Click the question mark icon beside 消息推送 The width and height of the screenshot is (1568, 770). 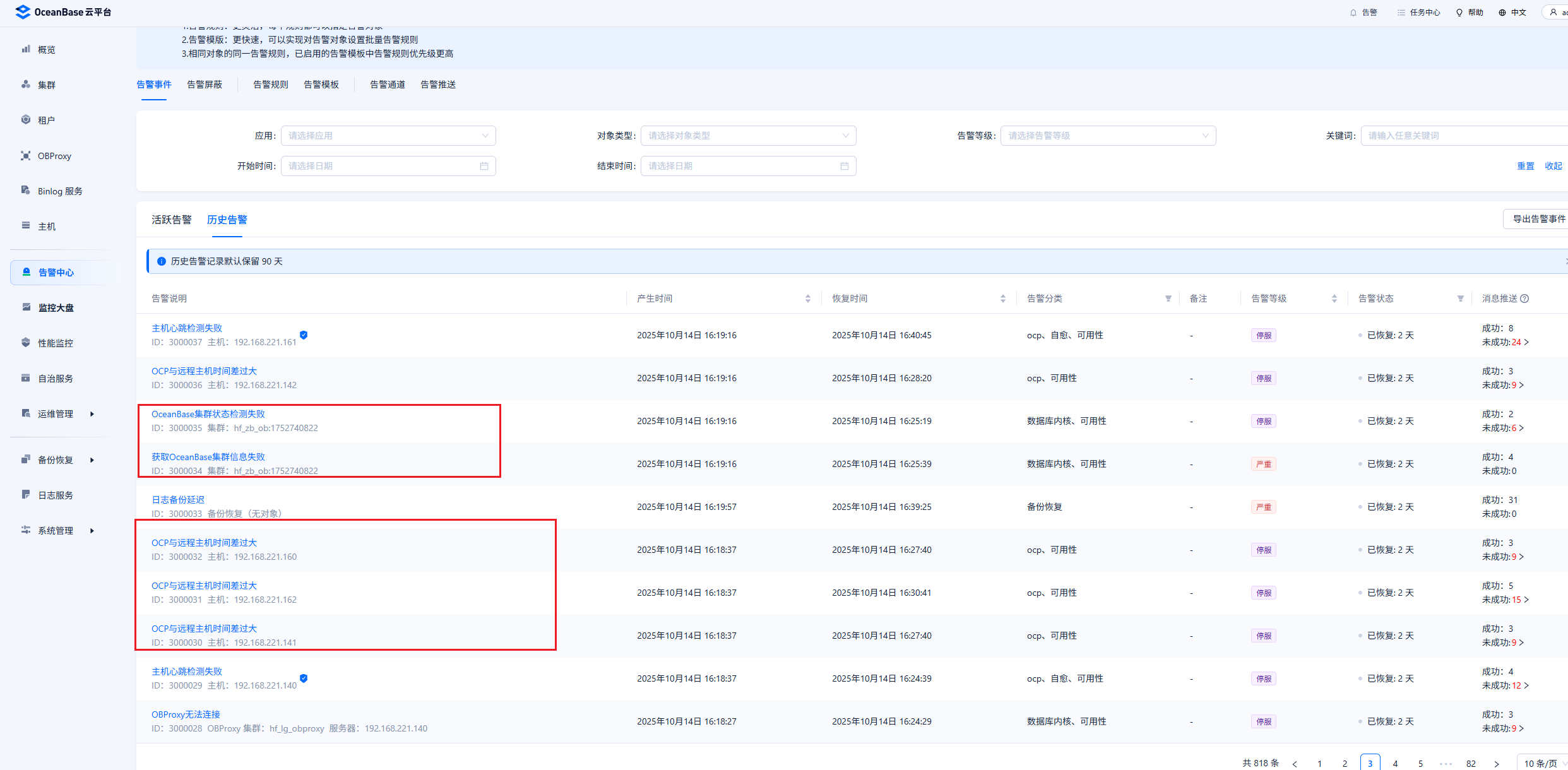coord(1524,299)
